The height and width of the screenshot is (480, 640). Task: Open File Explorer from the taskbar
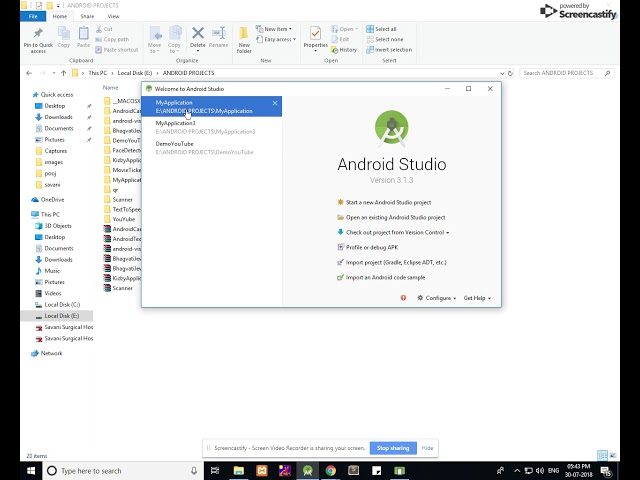coord(238,471)
